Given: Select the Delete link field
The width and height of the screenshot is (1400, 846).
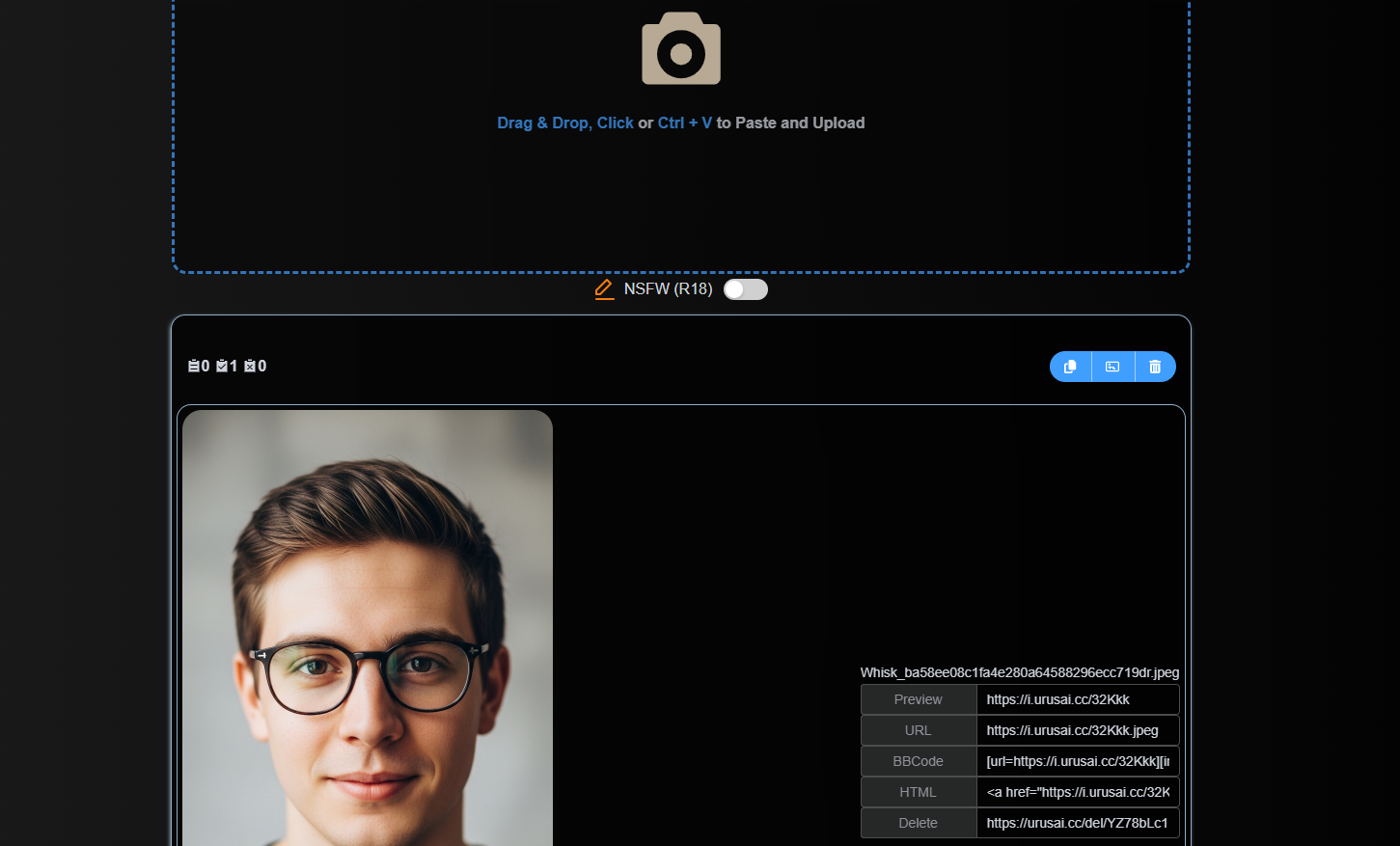Looking at the screenshot, I should coord(1078,823).
